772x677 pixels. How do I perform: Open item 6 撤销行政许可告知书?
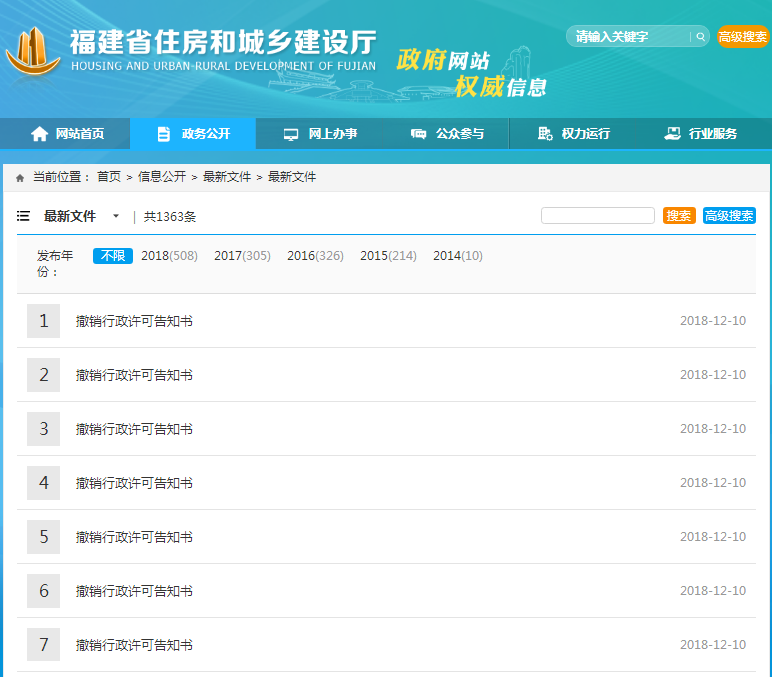[x=134, y=591]
